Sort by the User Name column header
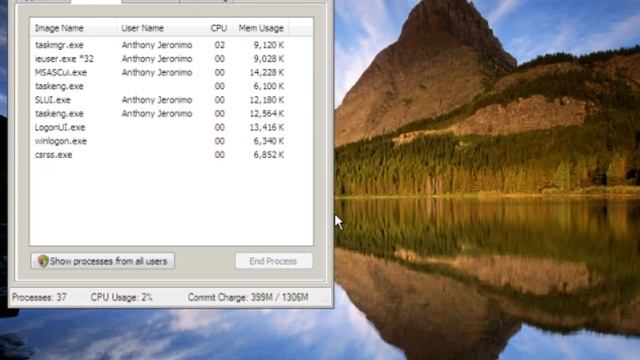The image size is (640, 360). [160, 28]
